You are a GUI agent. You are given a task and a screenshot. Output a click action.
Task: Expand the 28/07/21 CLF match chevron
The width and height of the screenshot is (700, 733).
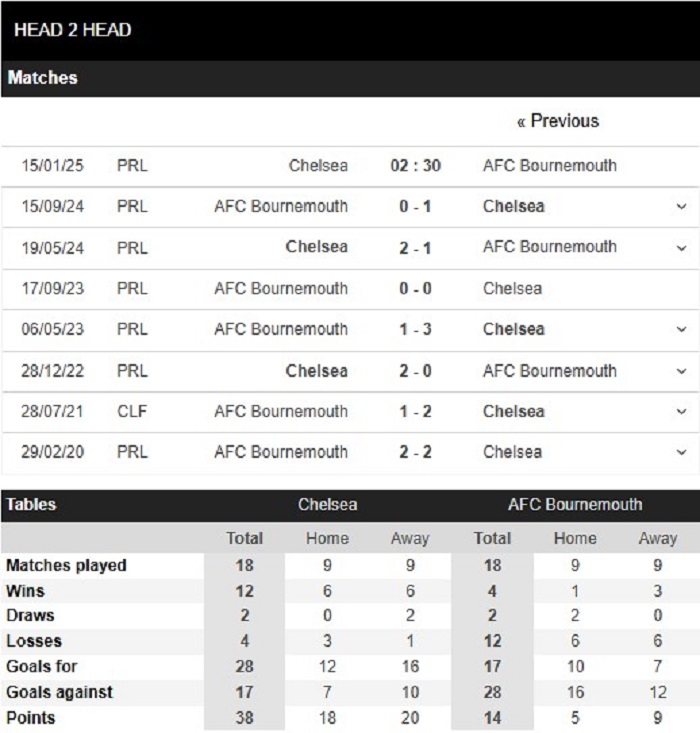click(681, 411)
